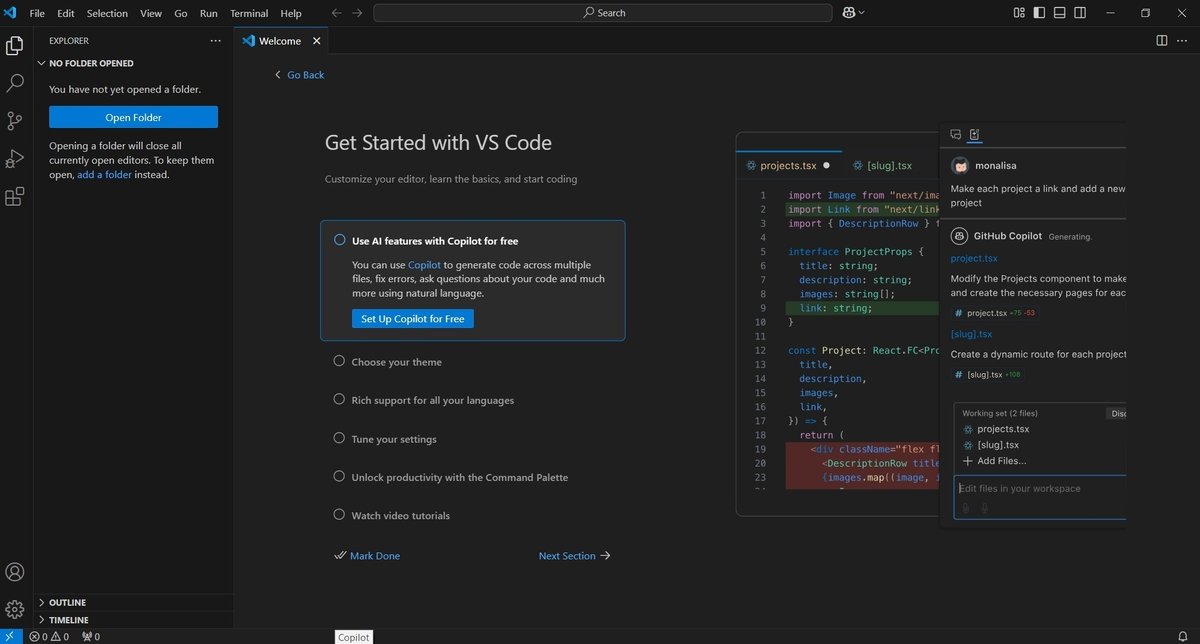
Task: Open the Extensions view
Action: click(15, 197)
